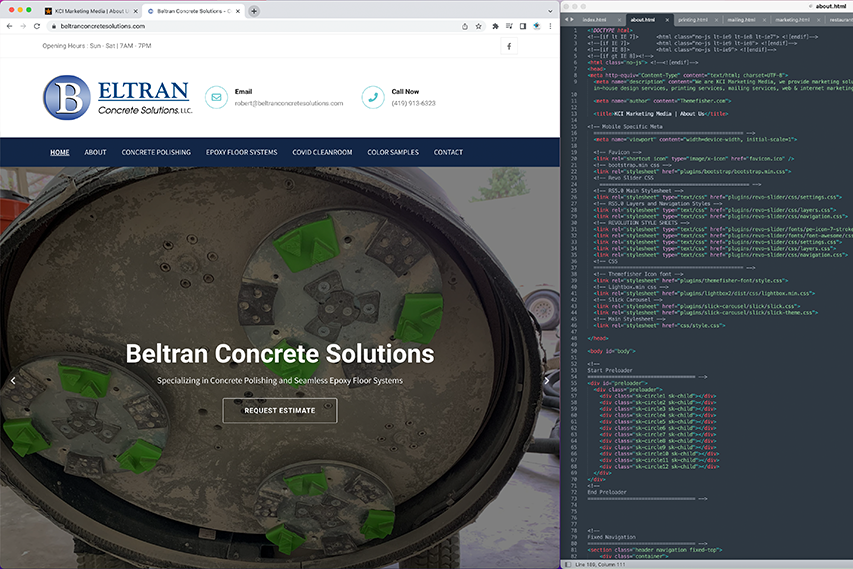Click the phone Call Now icon
This screenshot has width=853, height=569.
pyautogui.click(x=373, y=97)
